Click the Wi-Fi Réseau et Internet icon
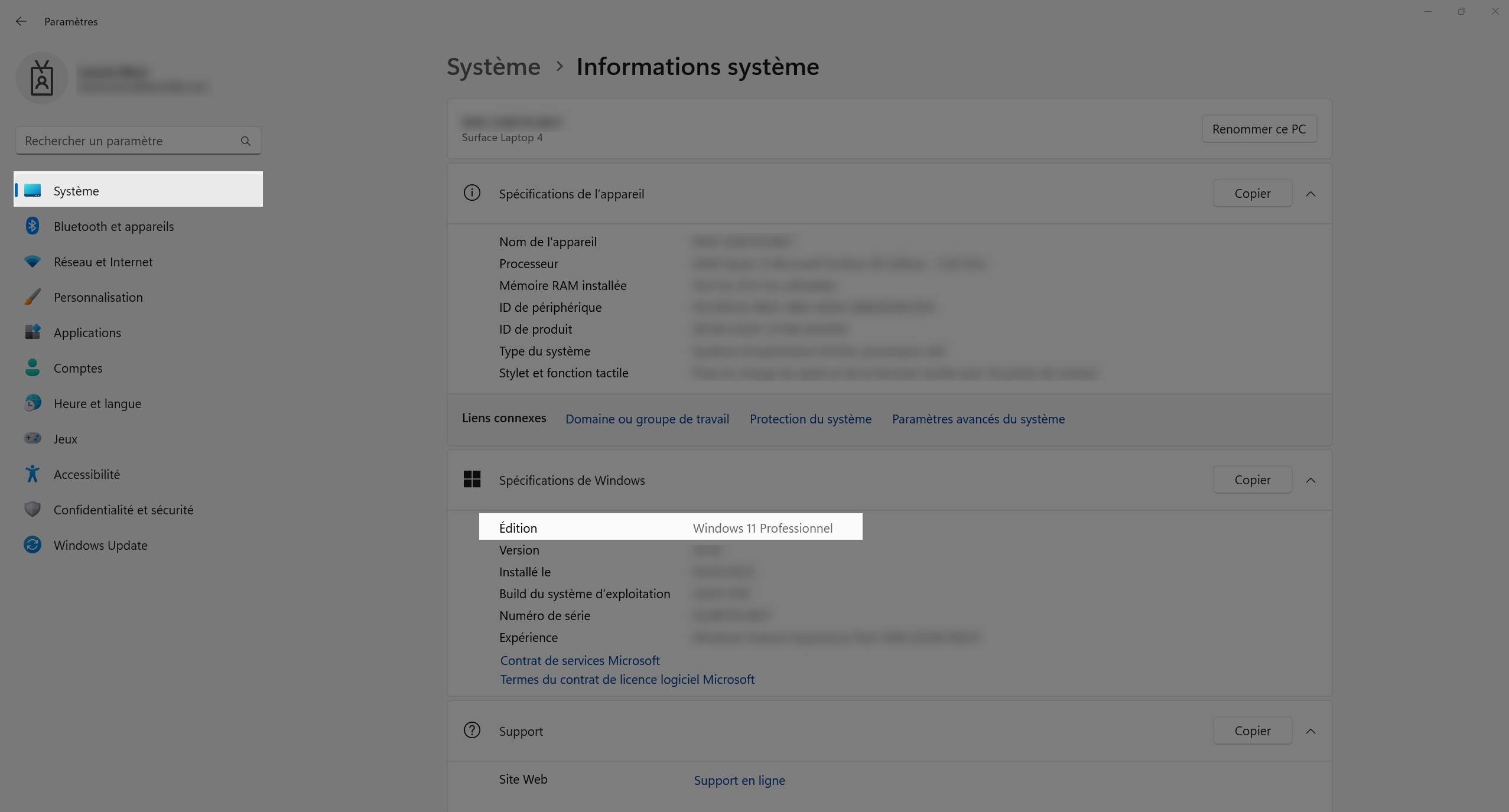 (x=32, y=262)
